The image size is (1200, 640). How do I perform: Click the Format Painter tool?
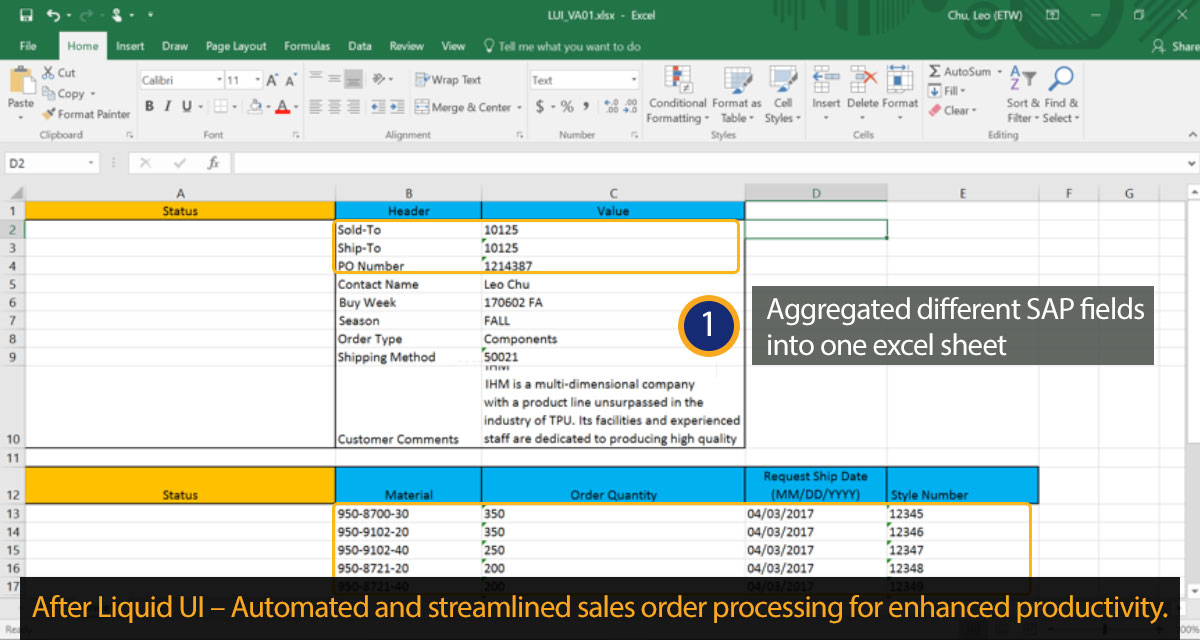coord(86,114)
